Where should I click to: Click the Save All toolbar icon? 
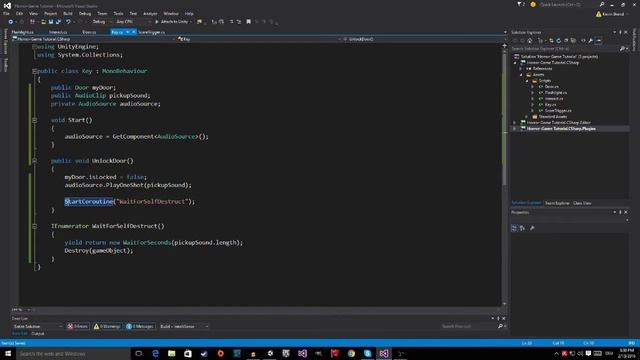(x=58, y=22)
